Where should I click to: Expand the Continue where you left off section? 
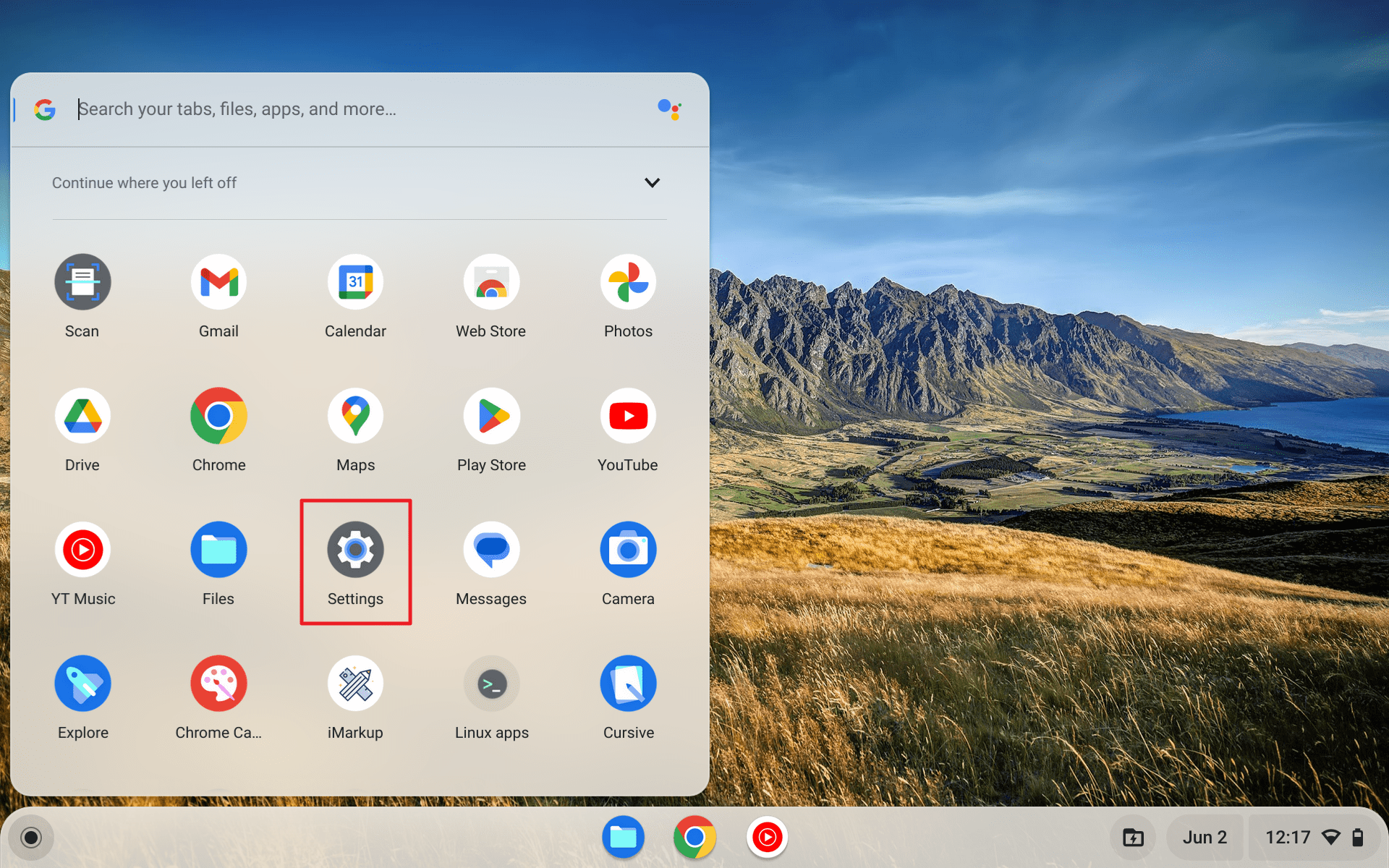[x=652, y=182]
